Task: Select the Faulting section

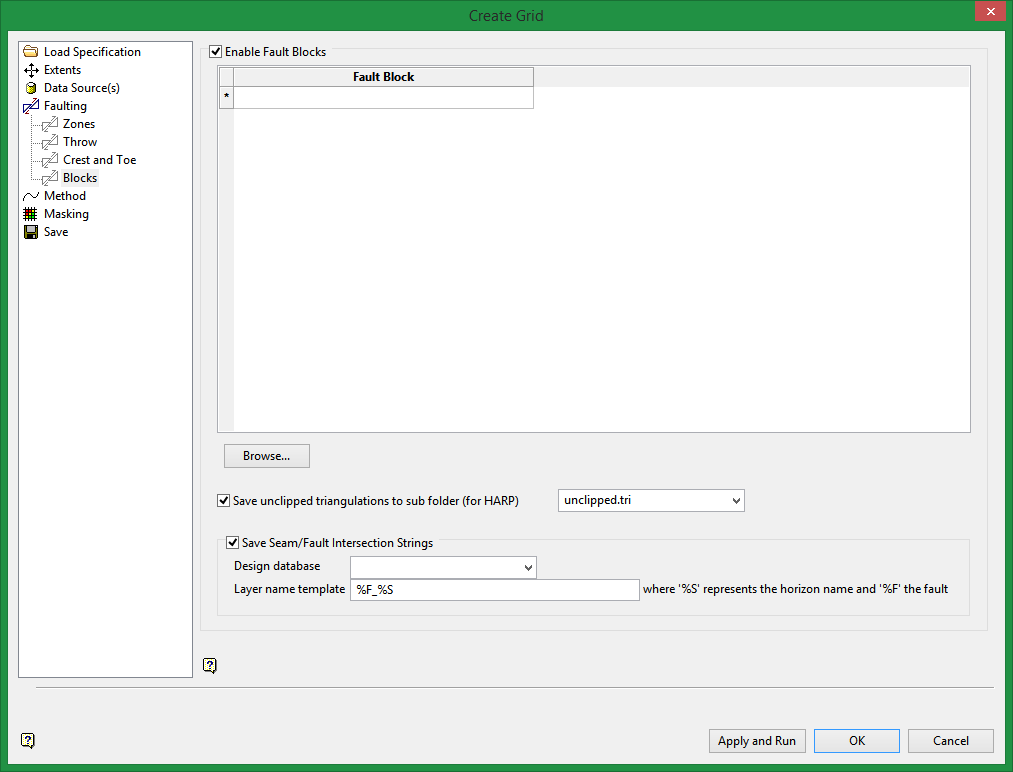Action: [67, 105]
